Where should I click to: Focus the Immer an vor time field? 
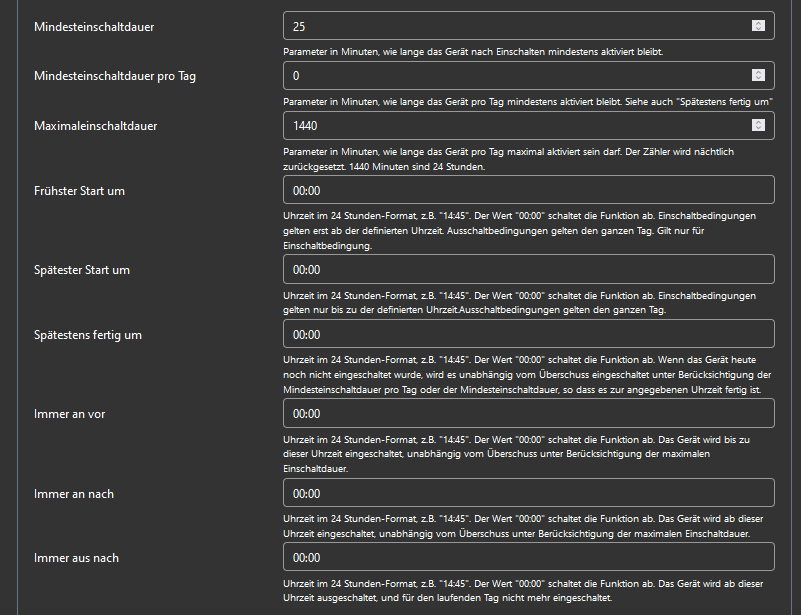529,413
